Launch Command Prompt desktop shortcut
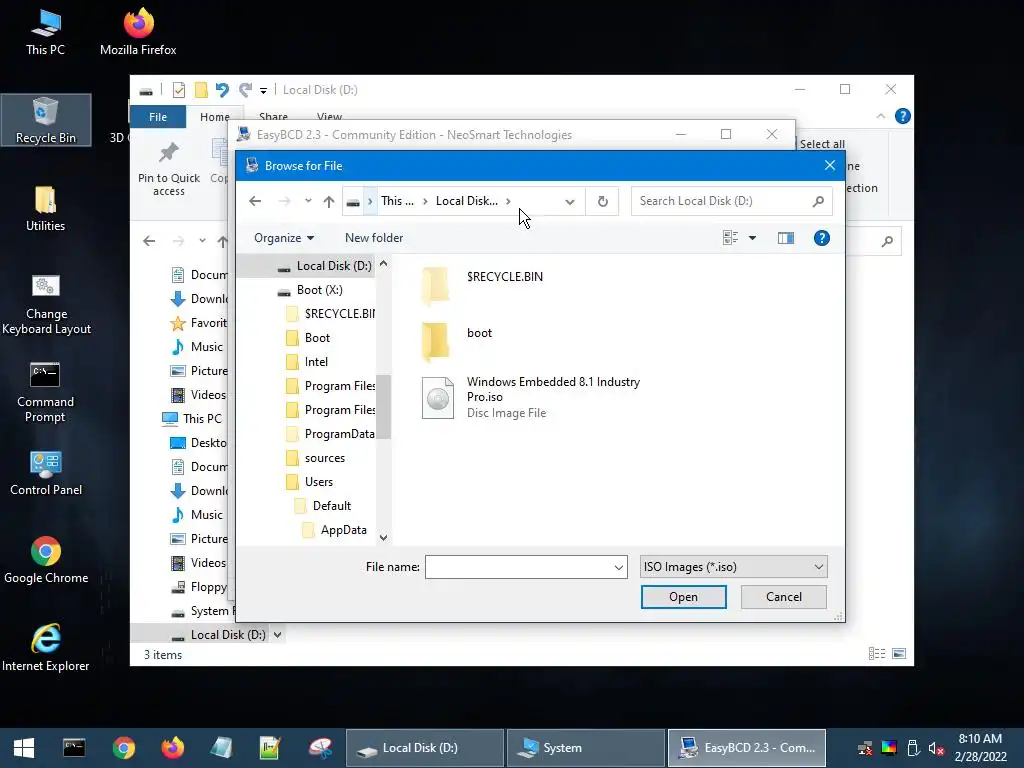The image size is (1024, 768). tap(45, 392)
